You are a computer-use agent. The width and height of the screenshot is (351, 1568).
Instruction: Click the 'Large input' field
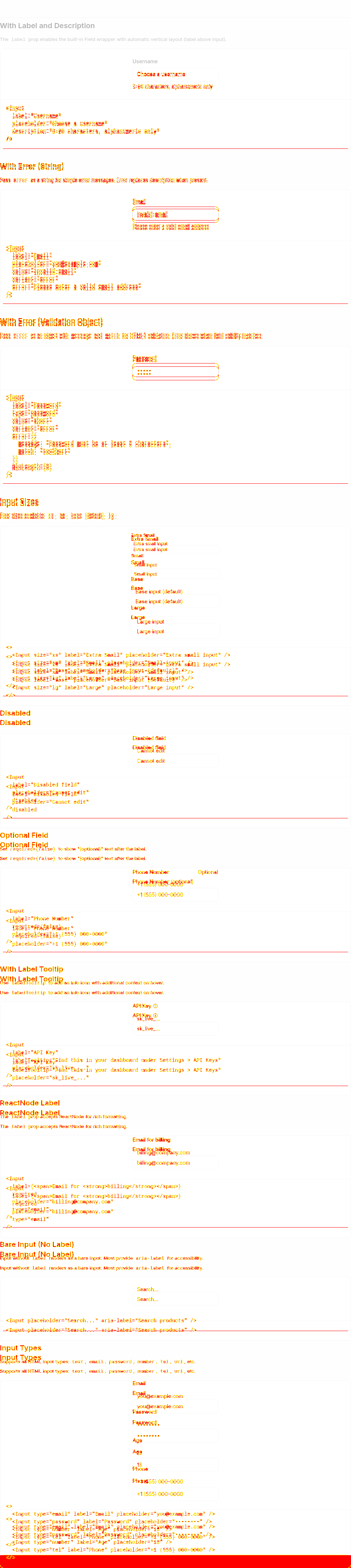pos(175,631)
